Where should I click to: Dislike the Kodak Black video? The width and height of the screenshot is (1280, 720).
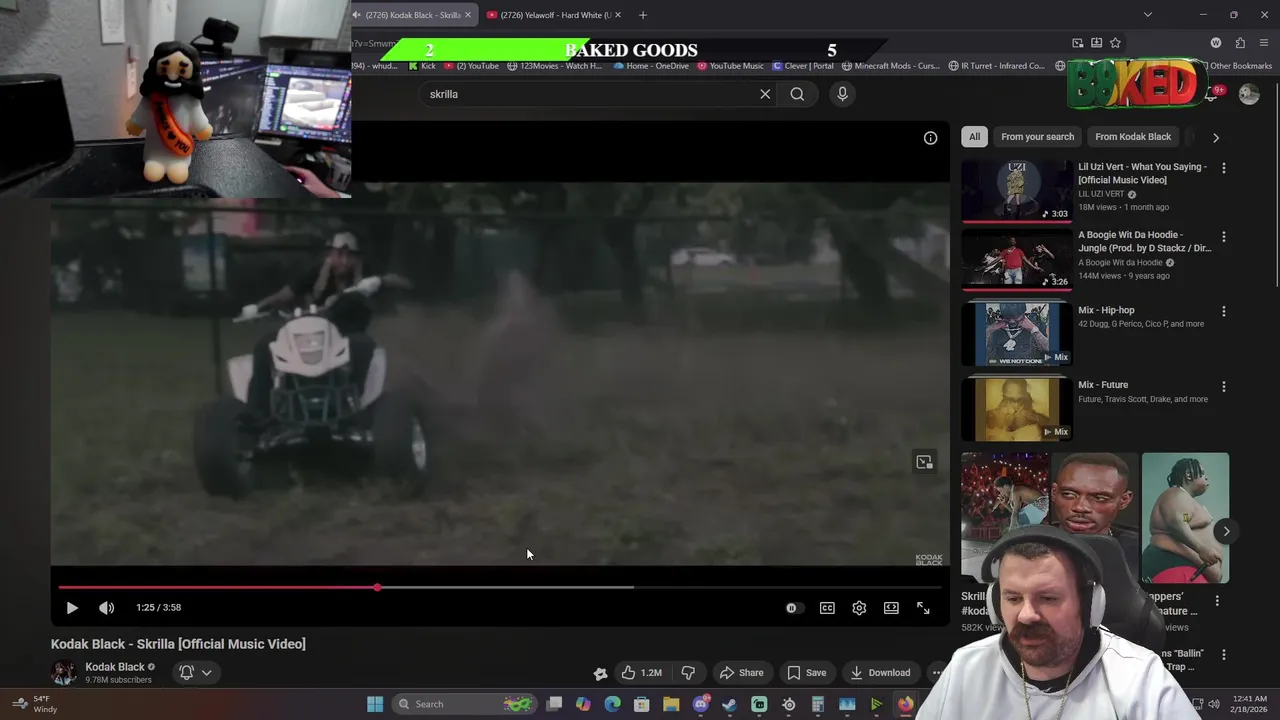(x=688, y=673)
